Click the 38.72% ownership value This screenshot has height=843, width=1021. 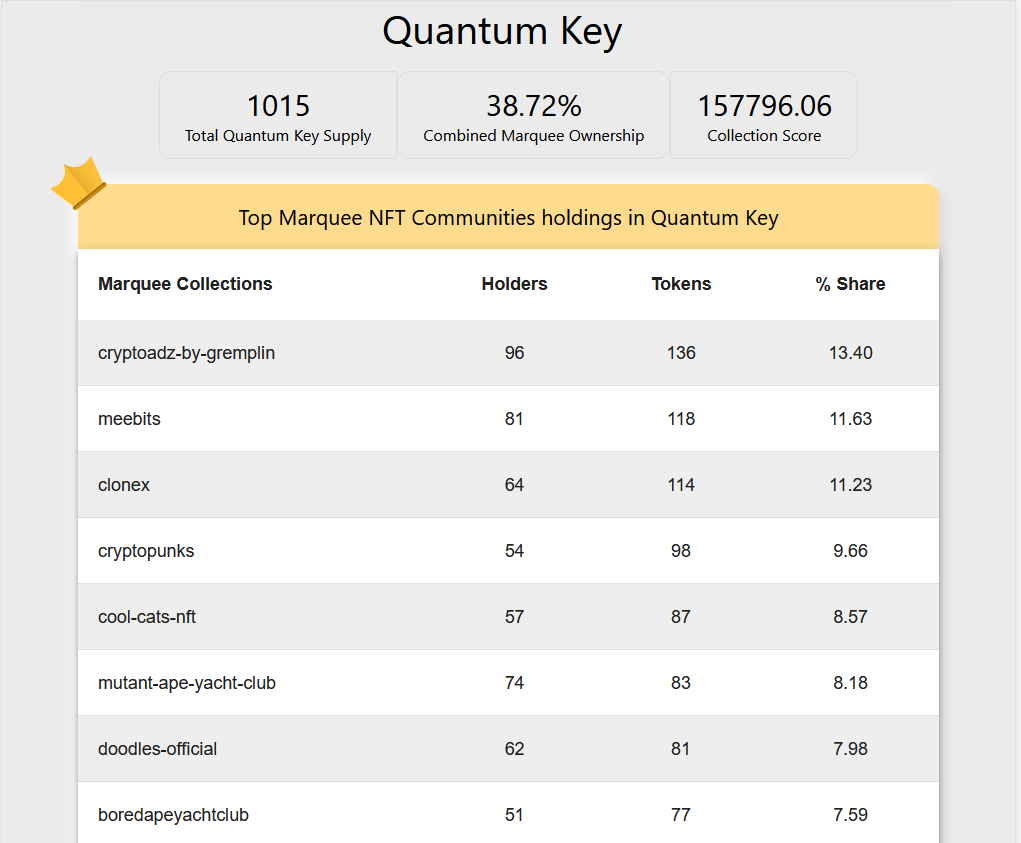pos(534,106)
